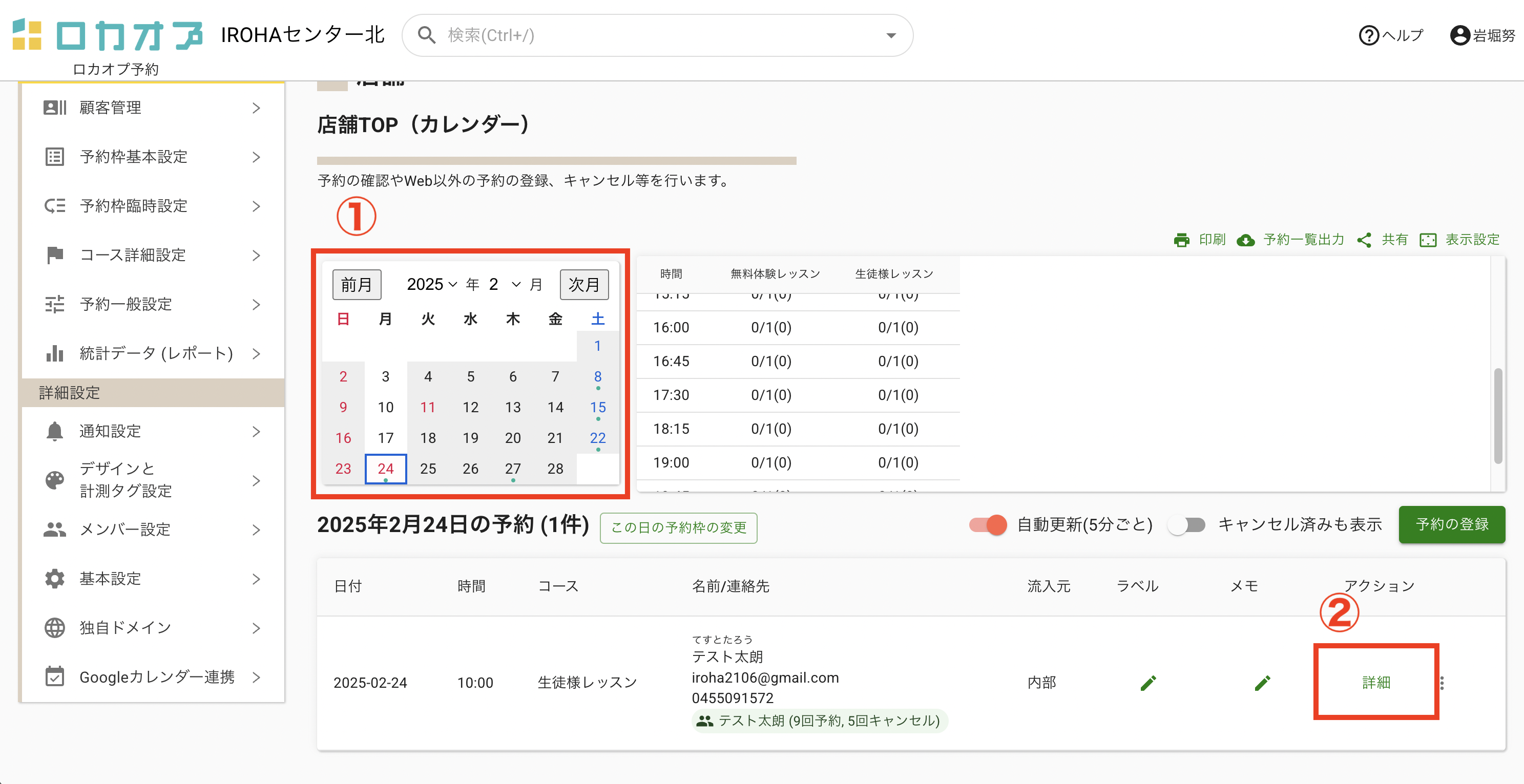
Task: Open 表示設定 display settings icon
Action: [1428, 240]
